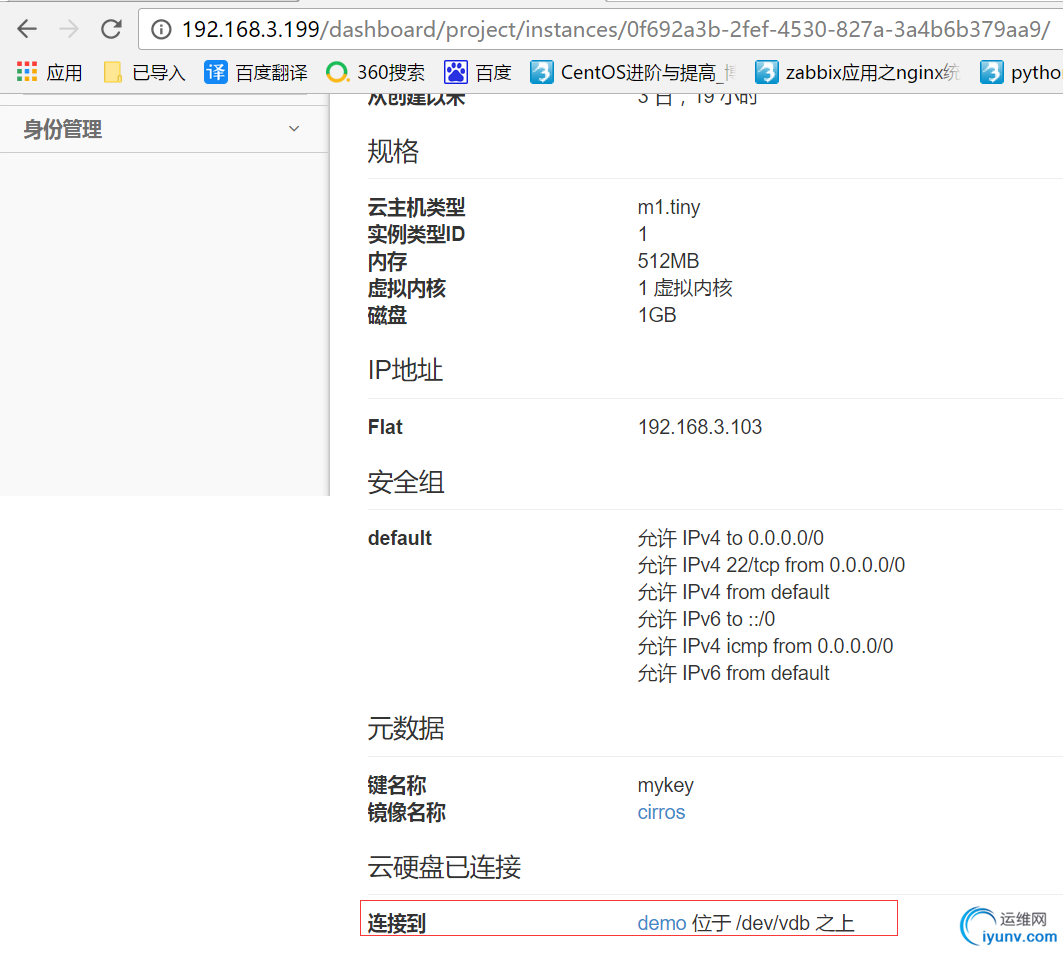
Task: Open the 360搜索 bookmark
Action: [376, 72]
